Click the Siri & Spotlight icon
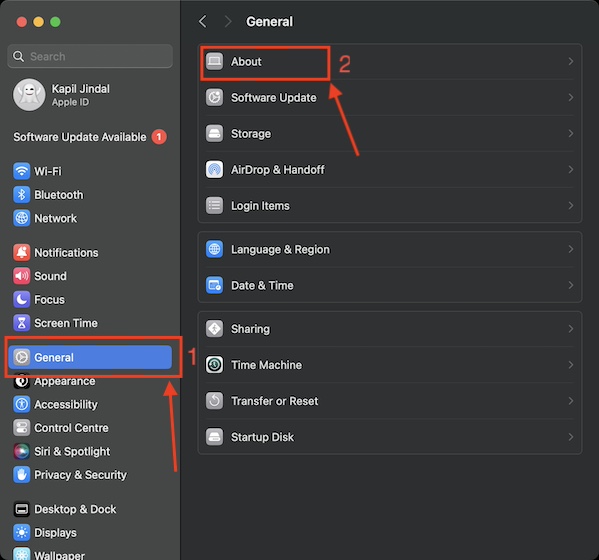599x560 pixels. tap(21, 451)
